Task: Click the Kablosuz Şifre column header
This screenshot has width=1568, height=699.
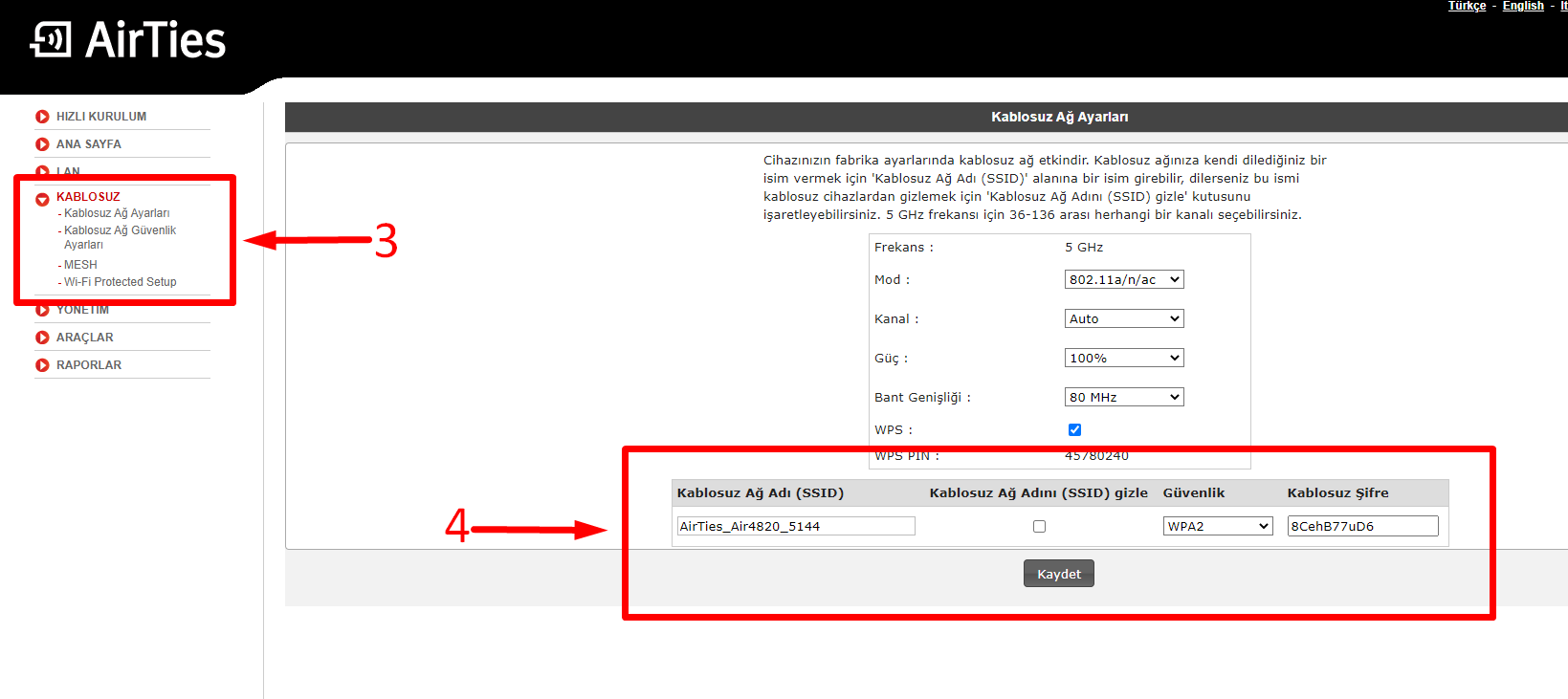Action: 1337,493
